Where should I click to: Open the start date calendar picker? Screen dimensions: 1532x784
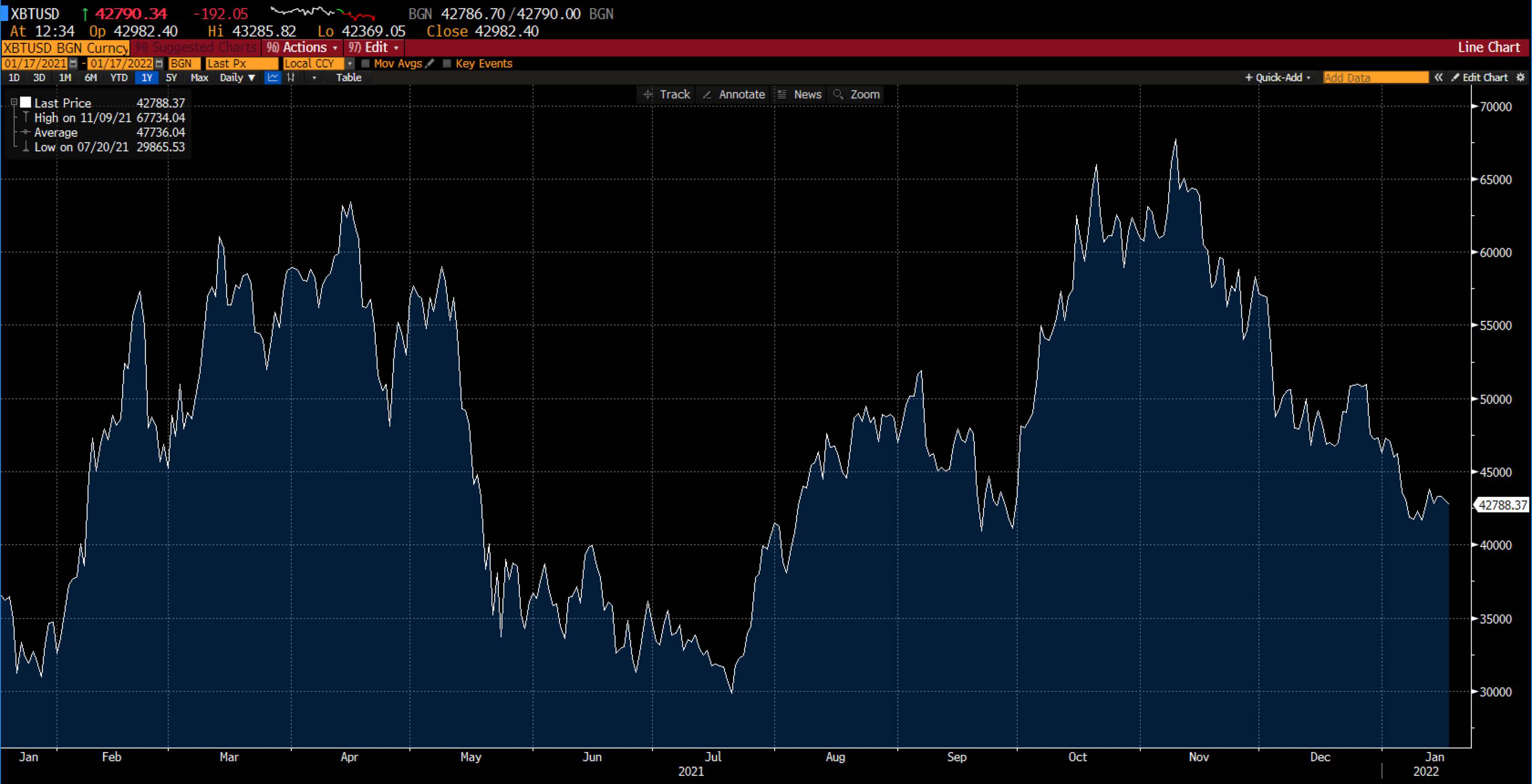click(x=72, y=64)
